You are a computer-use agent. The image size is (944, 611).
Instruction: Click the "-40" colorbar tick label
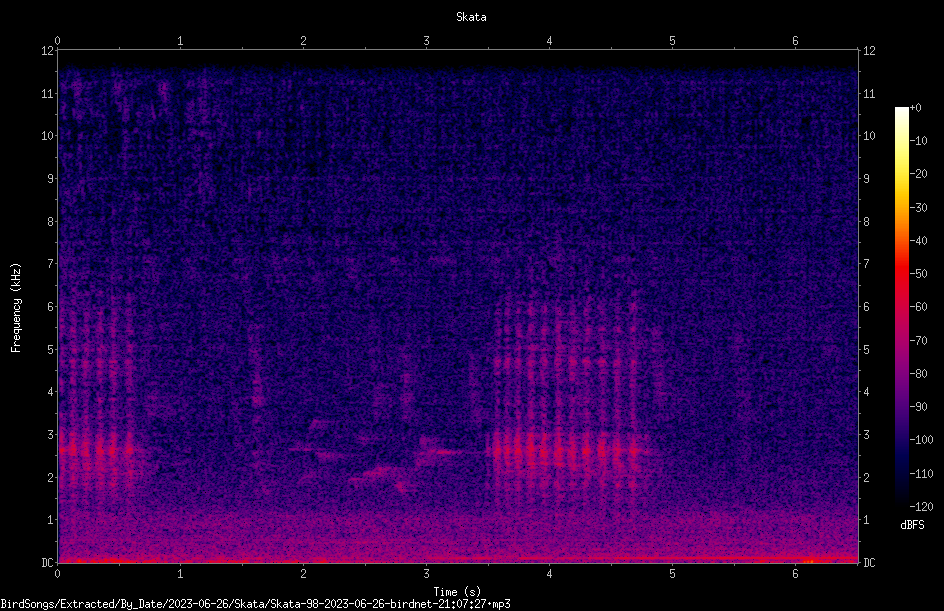pyautogui.click(x=918, y=241)
